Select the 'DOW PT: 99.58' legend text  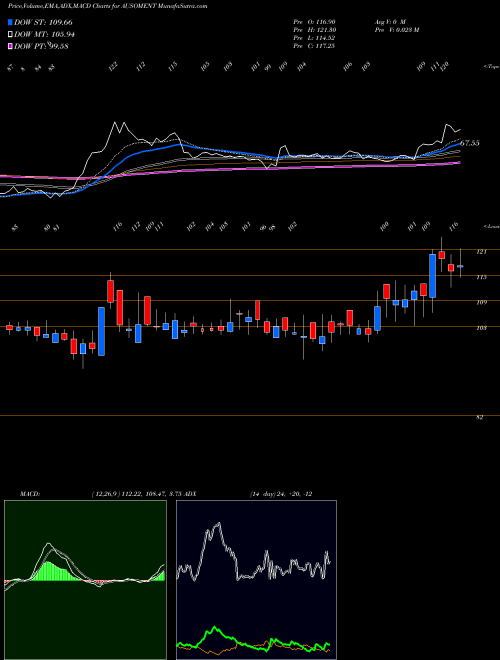[41, 46]
